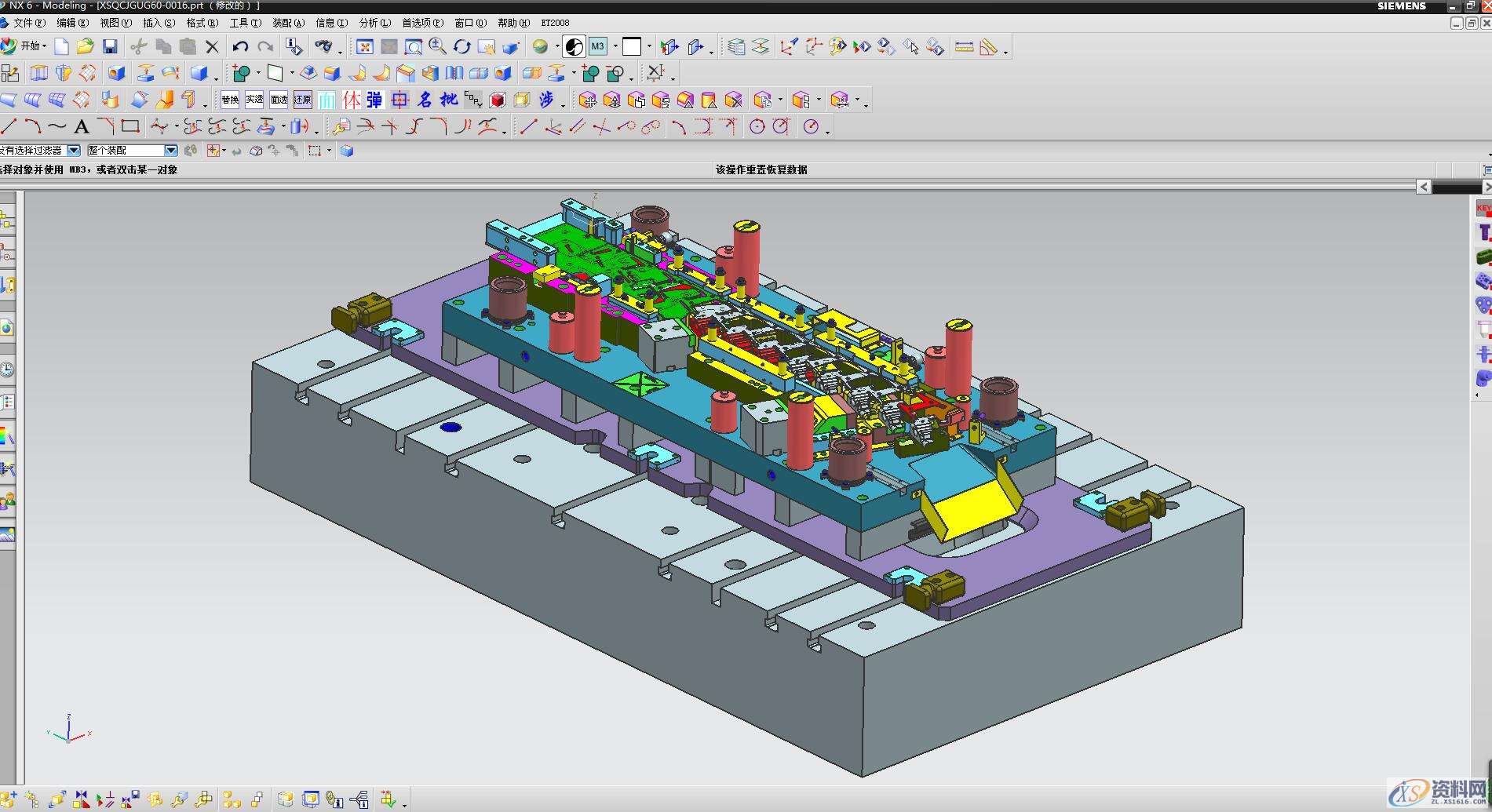Toggle the black-white shading display button
The height and width of the screenshot is (812, 1492).
tap(575, 47)
